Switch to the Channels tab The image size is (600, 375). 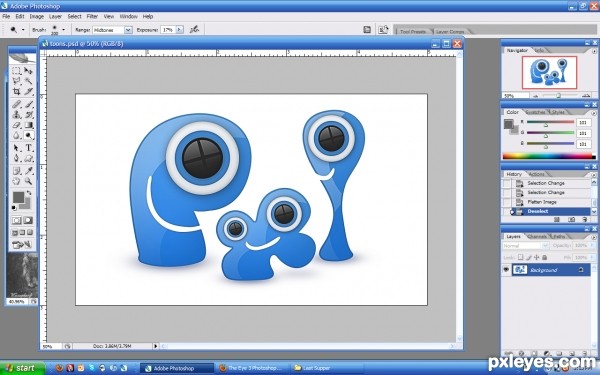coord(536,236)
